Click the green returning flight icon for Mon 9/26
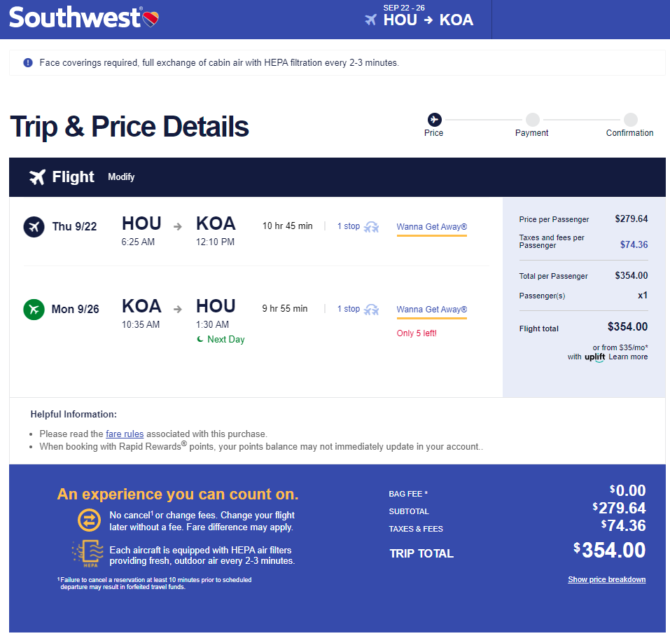Screen dimensions: 670x636 pos(34,309)
